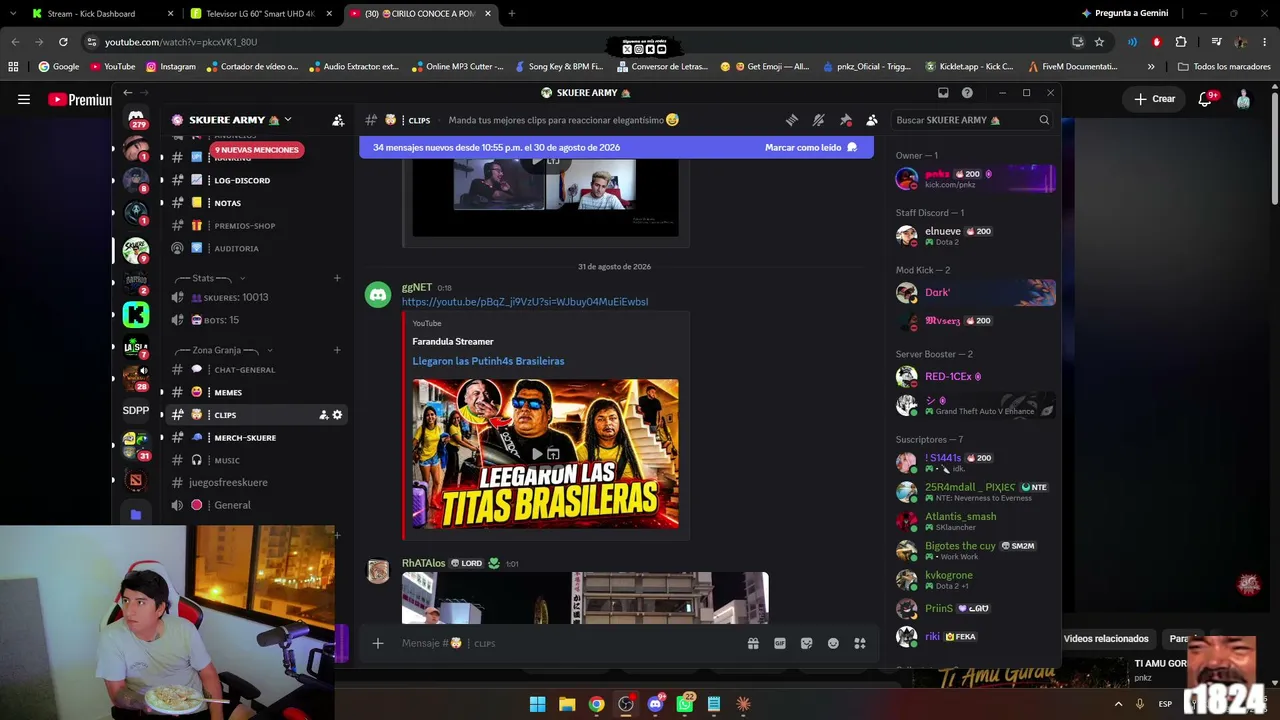Click the search magnifier in Discord
Screen dimensions: 1280x720
[x=1044, y=120]
